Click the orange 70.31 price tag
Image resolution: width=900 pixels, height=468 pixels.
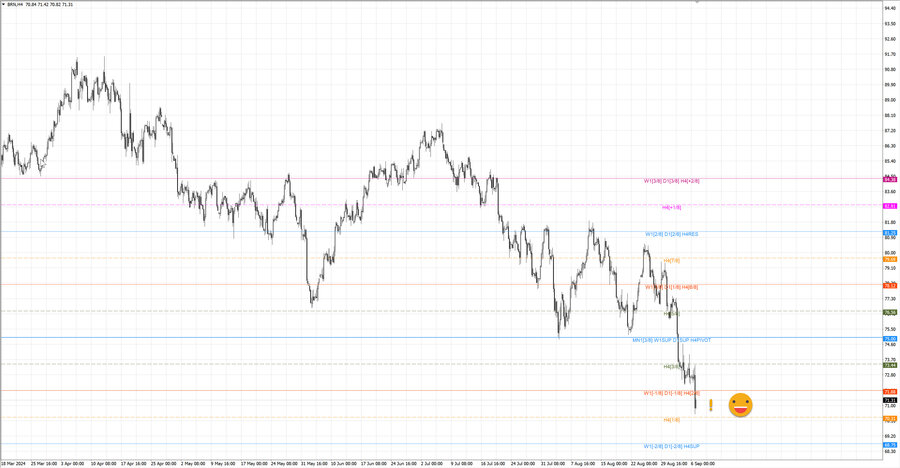890,419
